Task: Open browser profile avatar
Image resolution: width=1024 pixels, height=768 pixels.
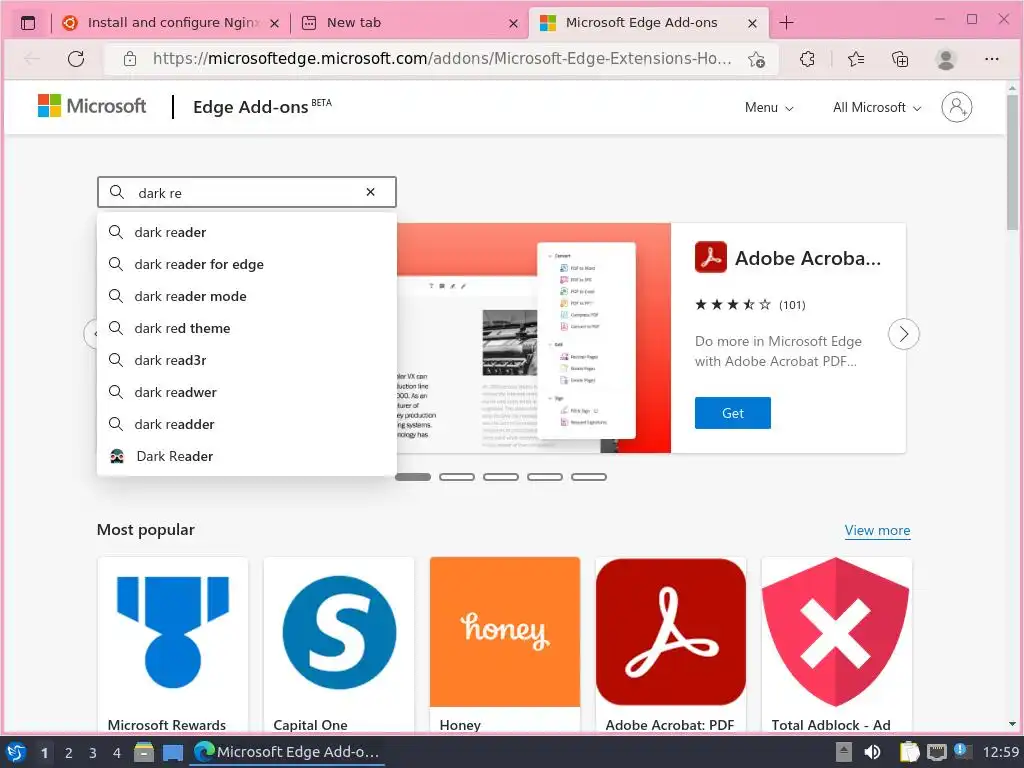Action: tap(946, 59)
